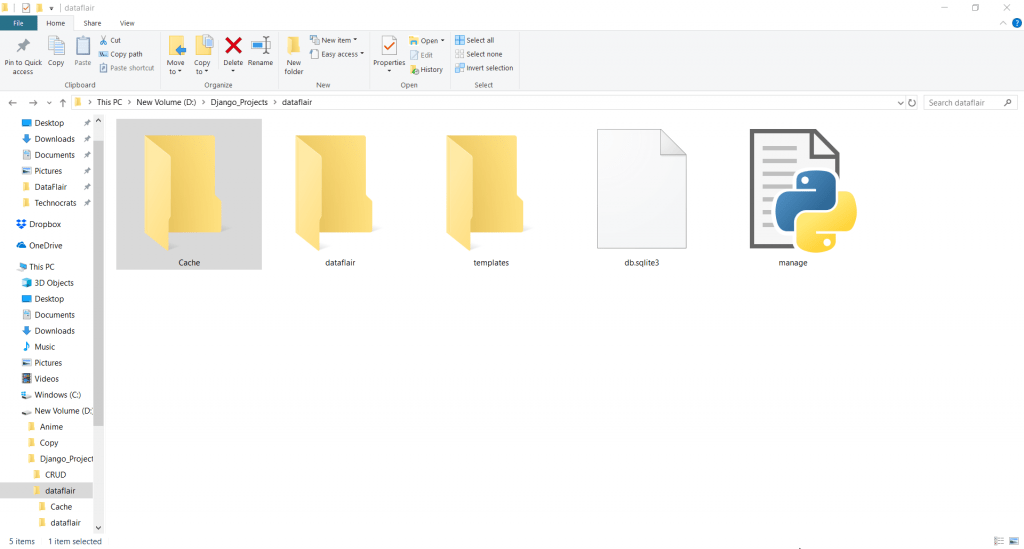Switch to large icons view layout
The image size is (1024, 549).
(x=1014, y=541)
